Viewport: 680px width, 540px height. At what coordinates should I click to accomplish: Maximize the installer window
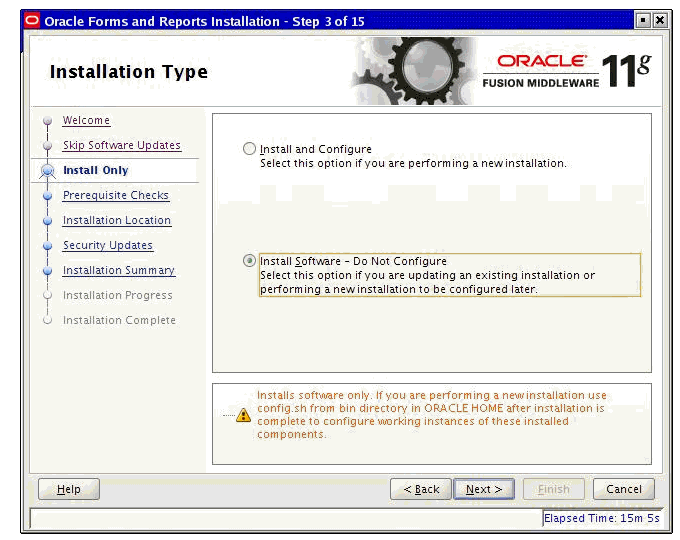[643, 20]
